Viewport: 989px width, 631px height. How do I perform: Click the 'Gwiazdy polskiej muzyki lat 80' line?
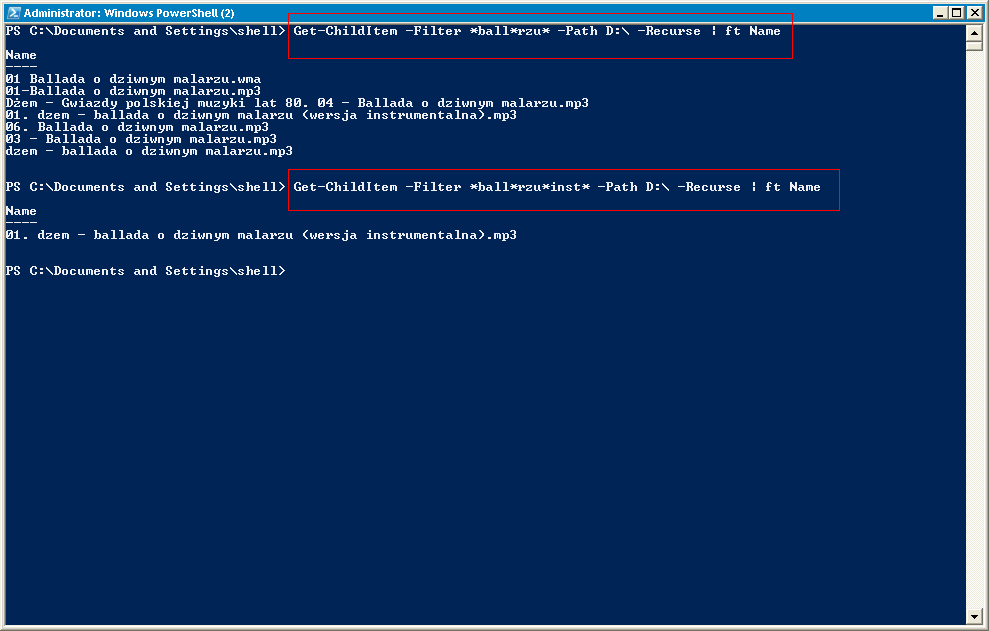[297, 103]
